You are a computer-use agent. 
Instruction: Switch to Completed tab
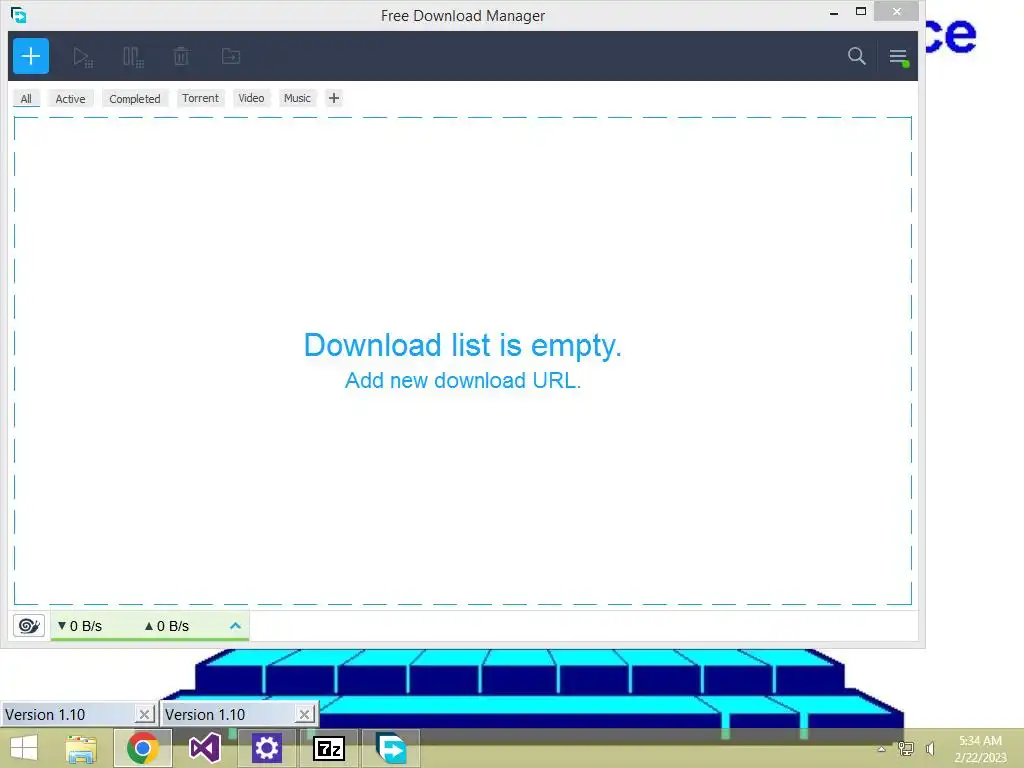135,99
